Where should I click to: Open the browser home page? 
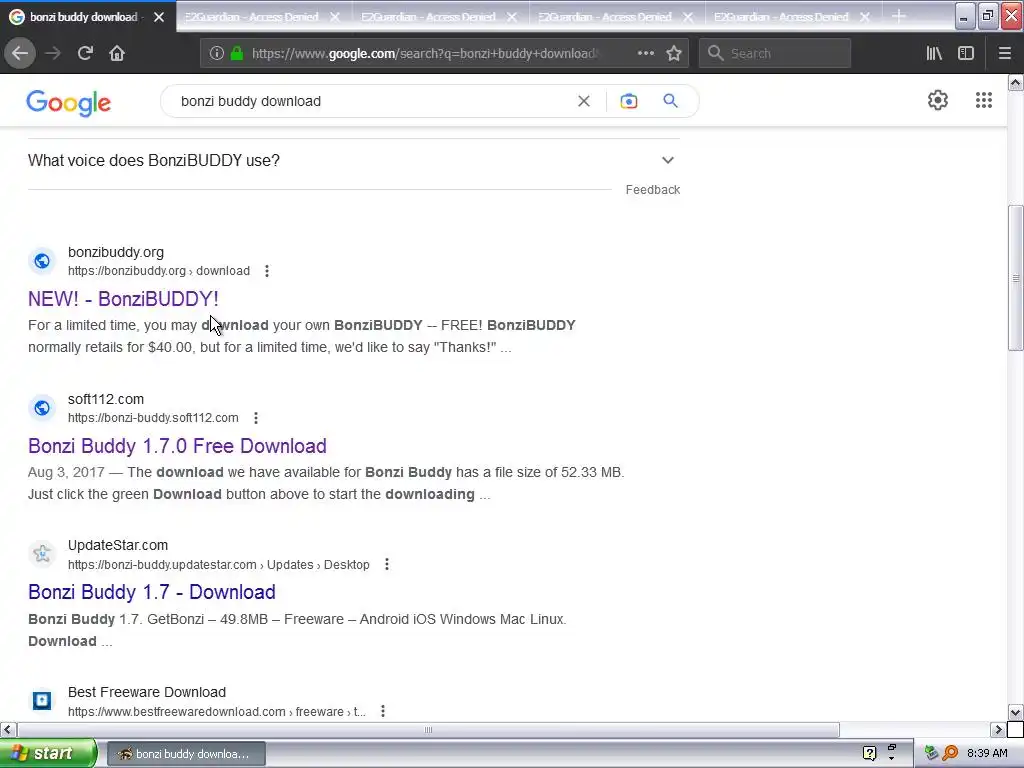coord(117,54)
